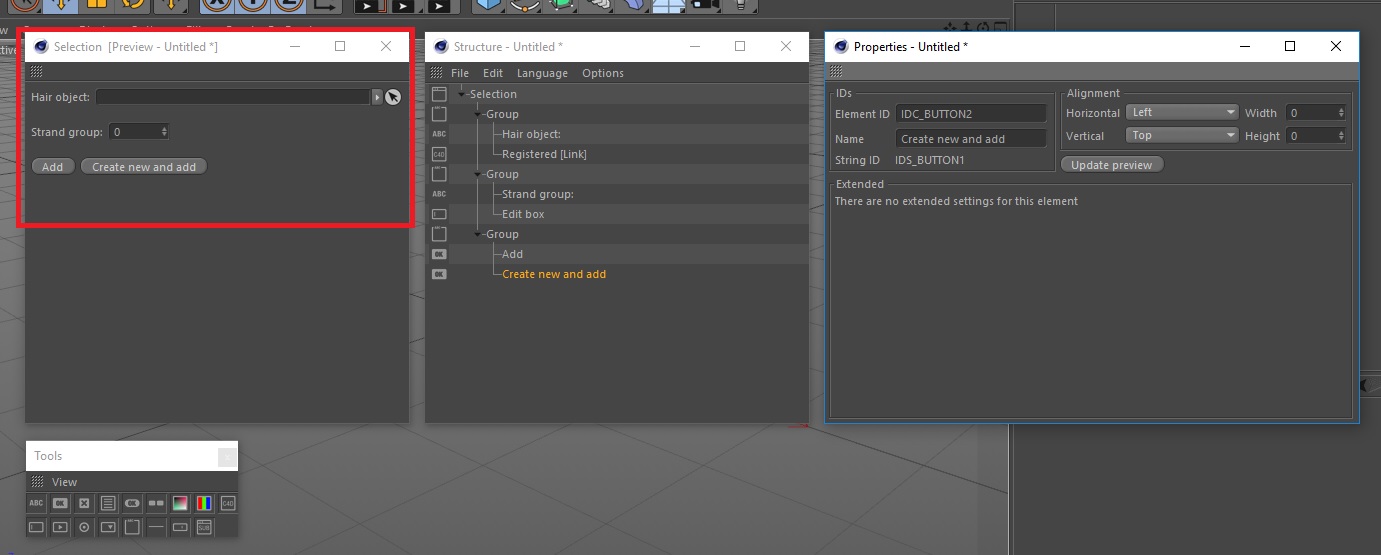Click the Strand group number stepper arrows
Image resolution: width=1381 pixels, height=555 pixels.
[x=164, y=132]
